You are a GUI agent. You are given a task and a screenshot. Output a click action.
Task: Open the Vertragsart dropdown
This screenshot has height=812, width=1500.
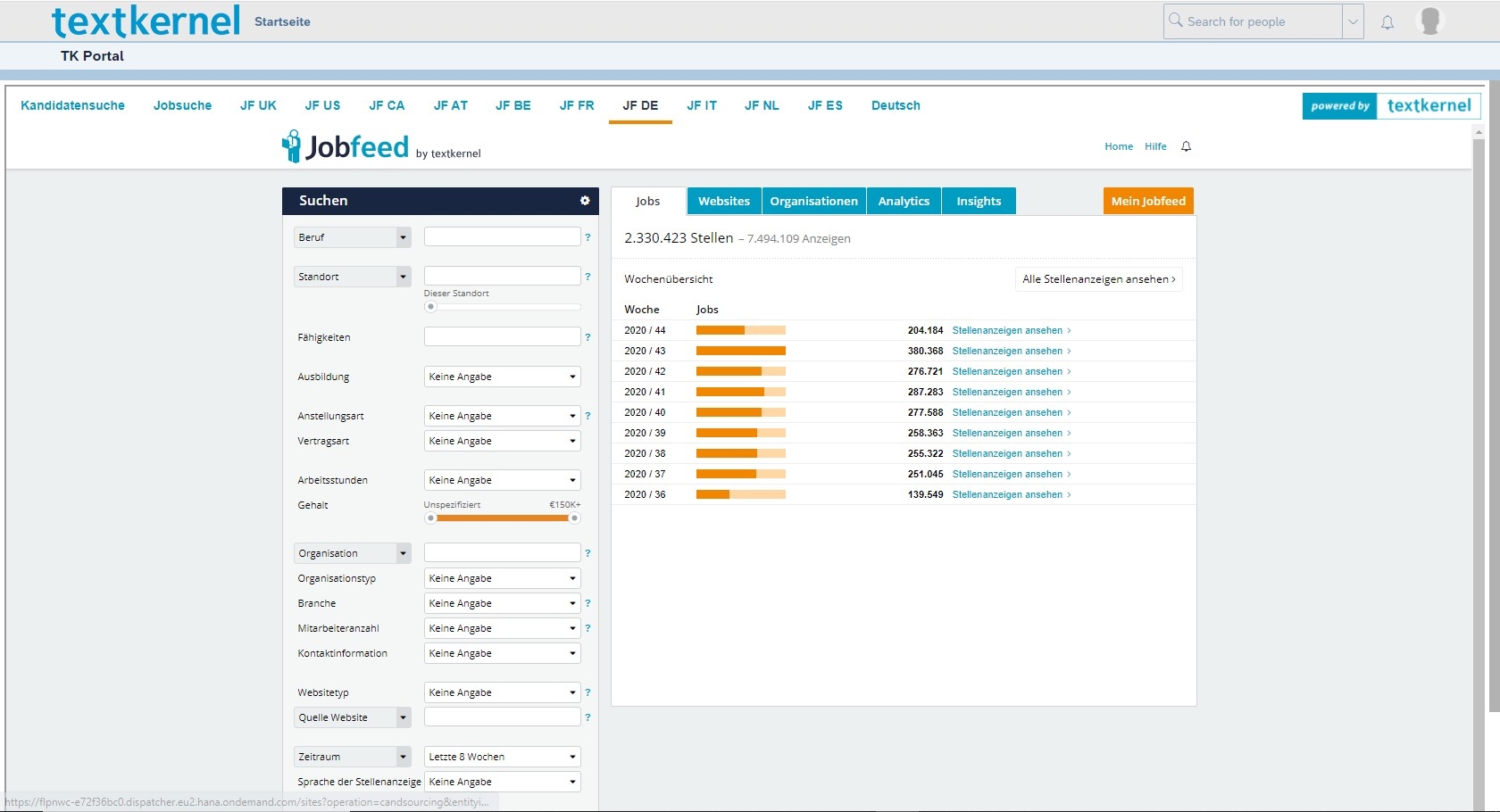pyautogui.click(x=503, y=441)
